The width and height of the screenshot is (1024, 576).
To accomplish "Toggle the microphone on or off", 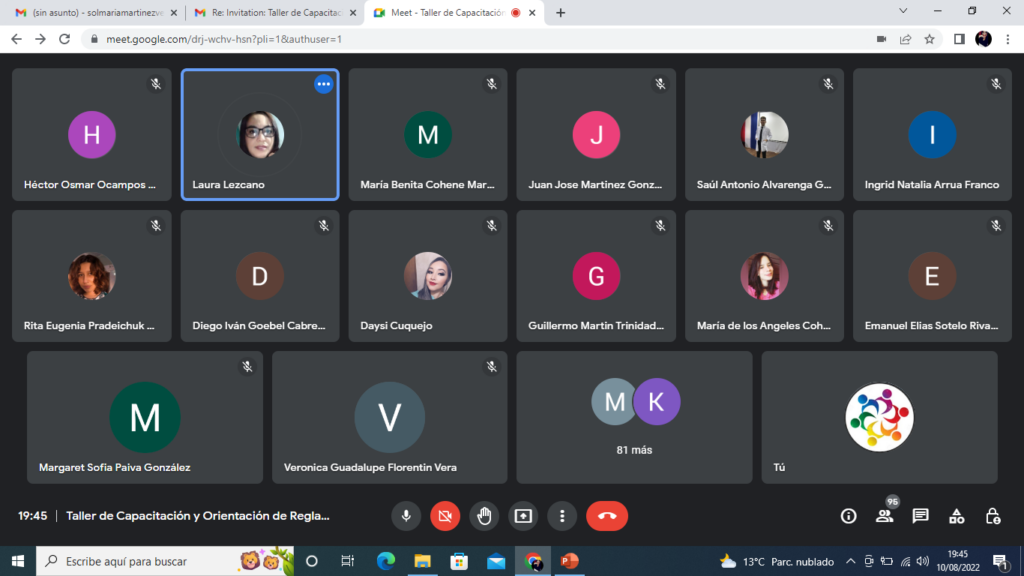I will click(406, 516).
